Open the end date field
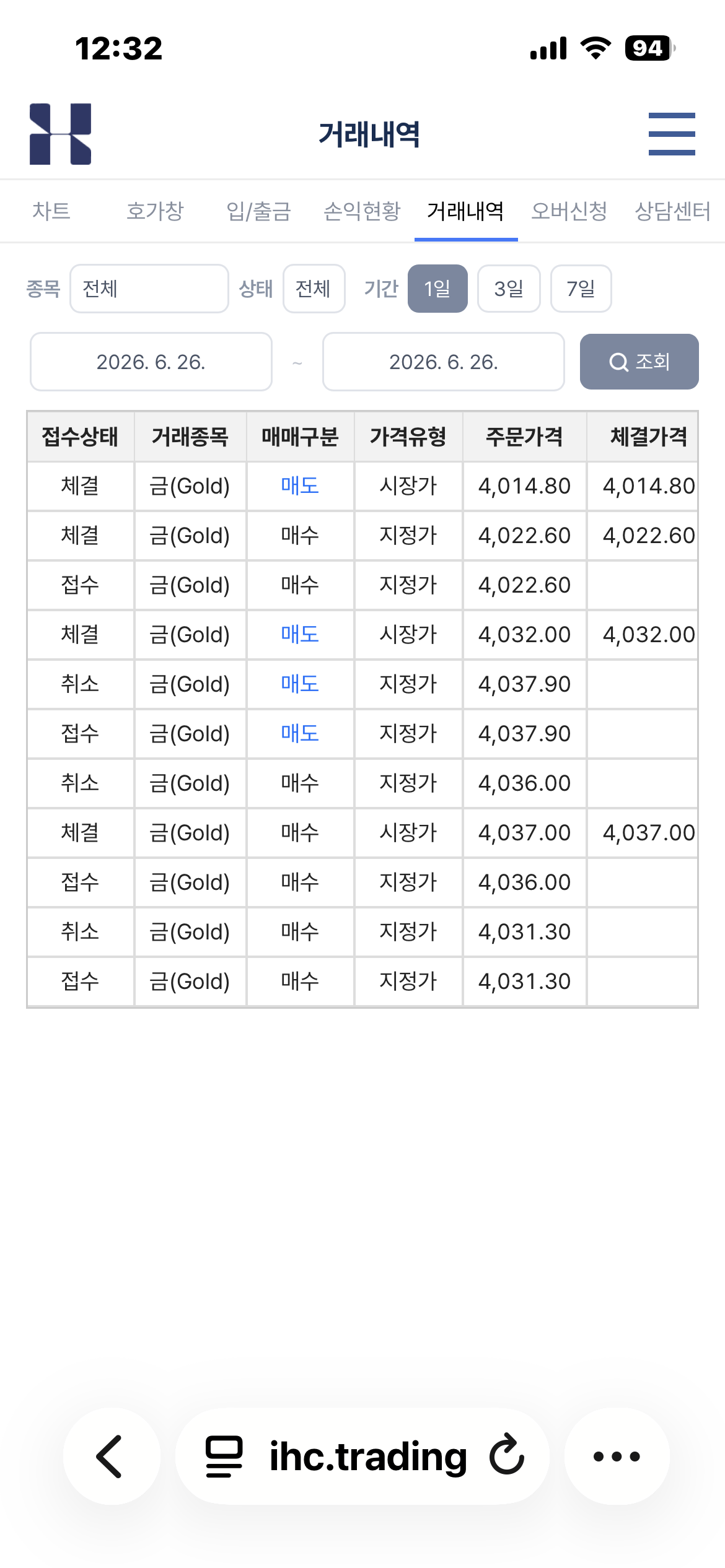 click(444, 362)
